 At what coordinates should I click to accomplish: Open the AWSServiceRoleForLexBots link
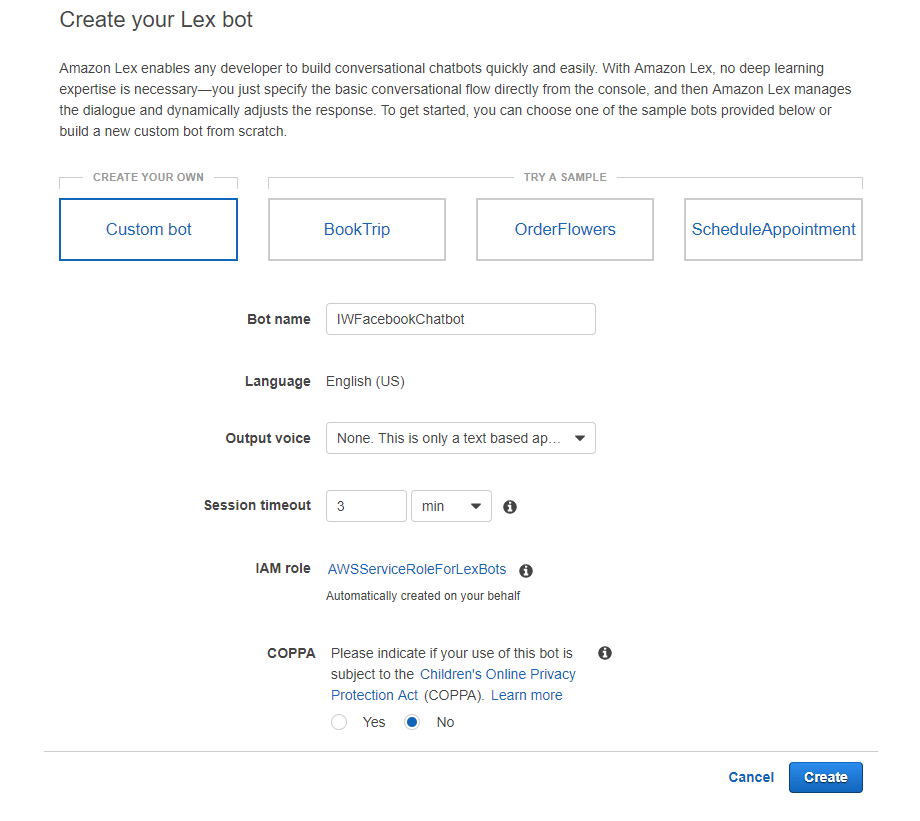tap(417, 569)
